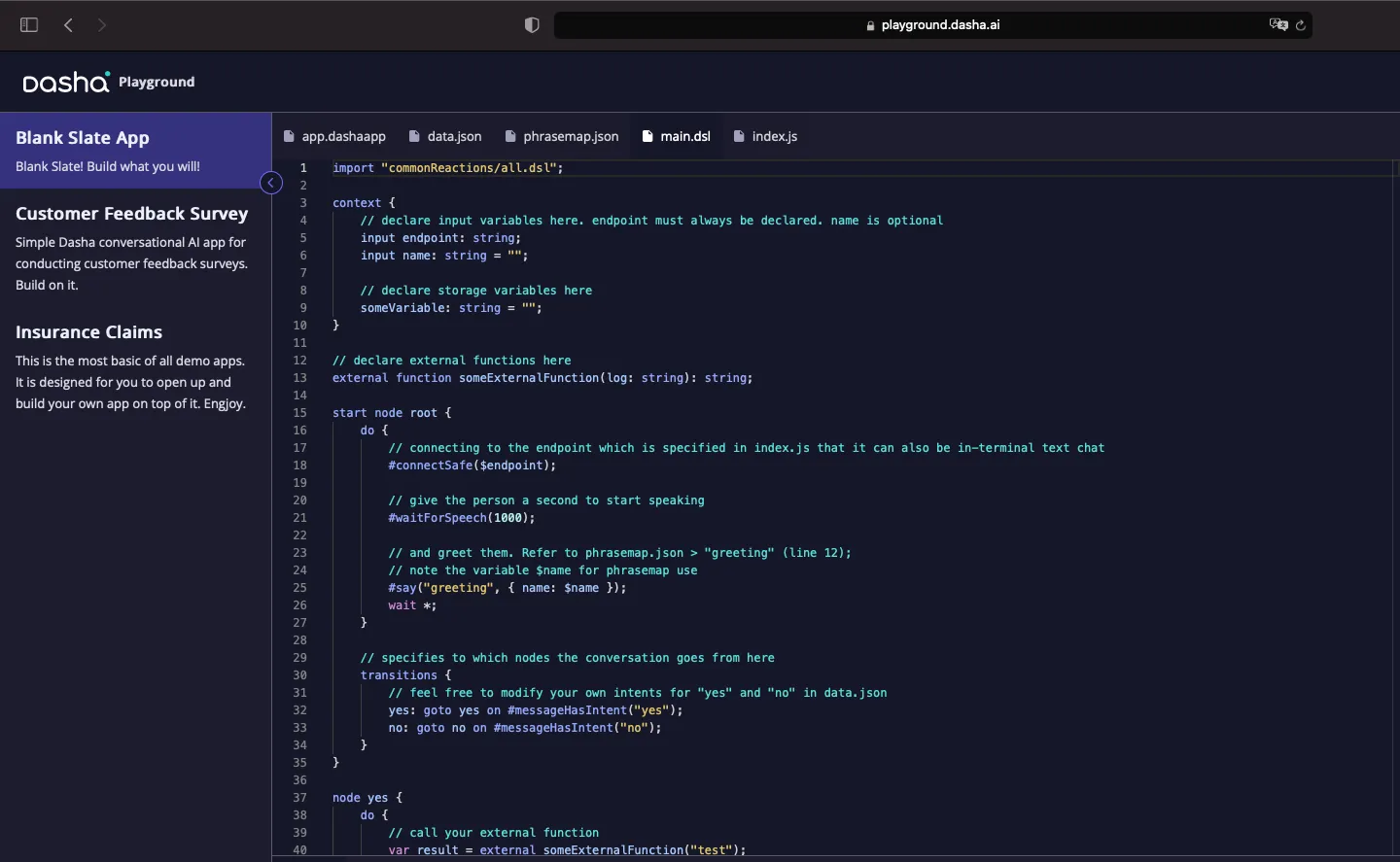Collapse the app list sidebar with the chevron
Image resolution: width=1400 pixels, height=862 pixels.
(271, 183)
